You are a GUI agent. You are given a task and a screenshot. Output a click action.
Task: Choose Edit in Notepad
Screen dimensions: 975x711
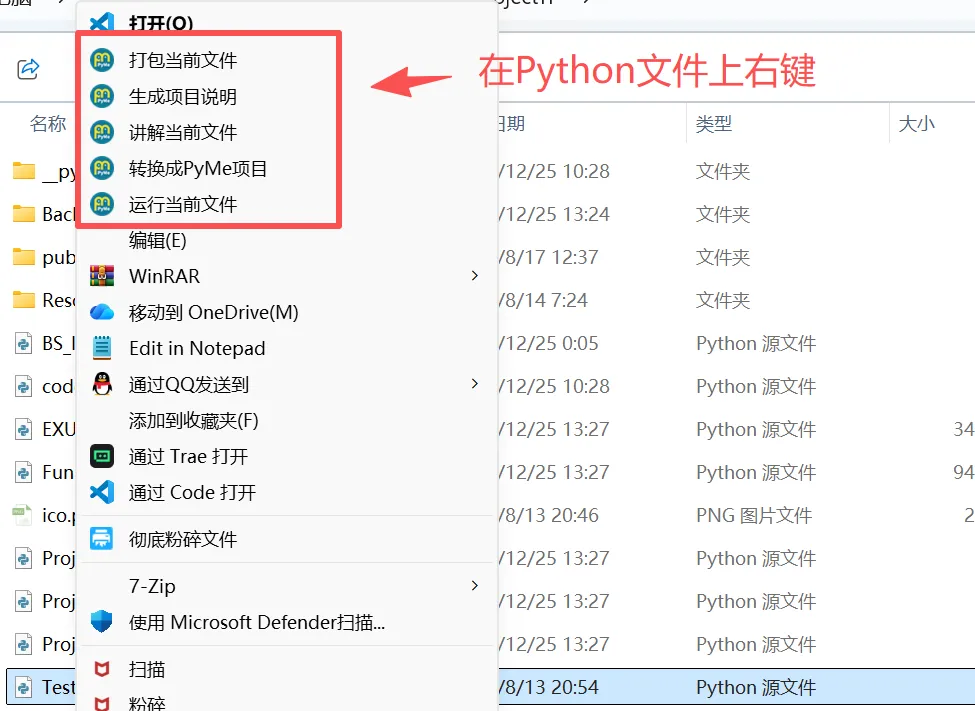197,348
